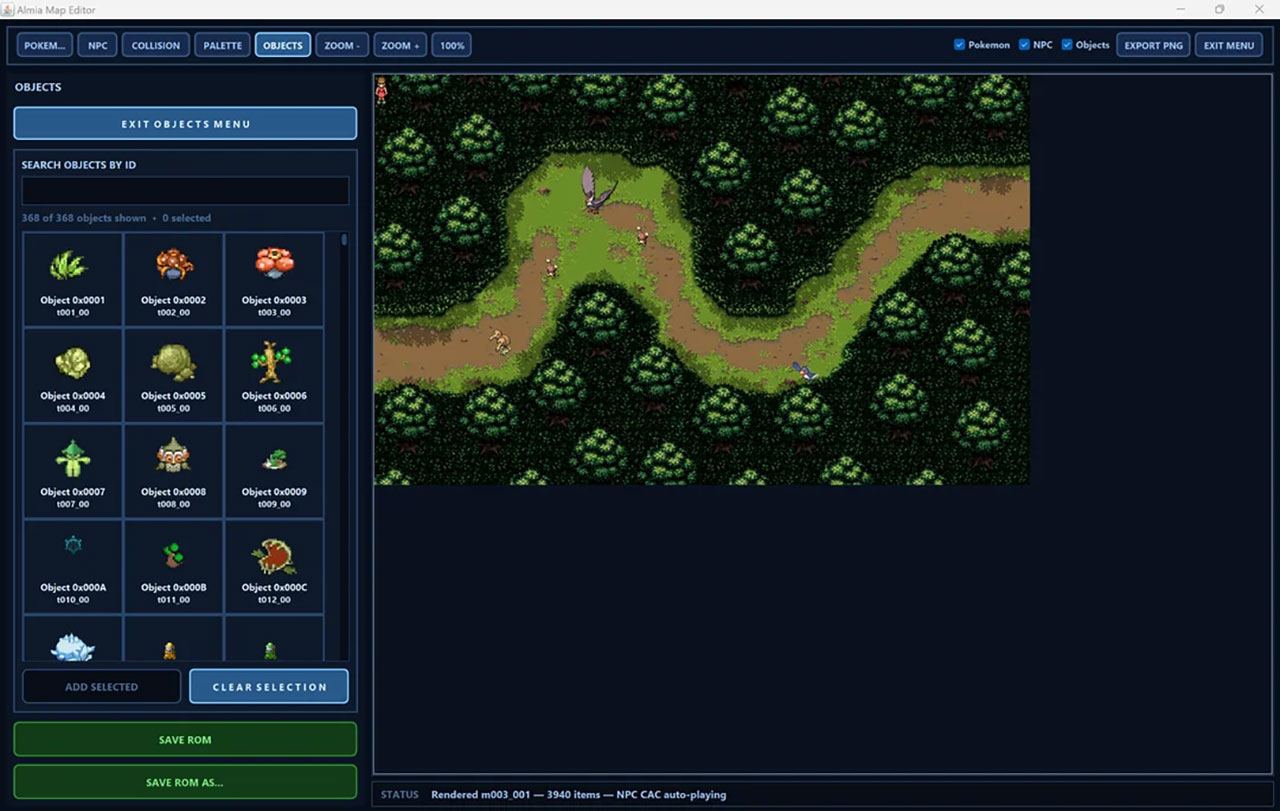Uncheck the Objects visibility checkbox
Screen dimensions: 1280x811
tap(1067, 45)
